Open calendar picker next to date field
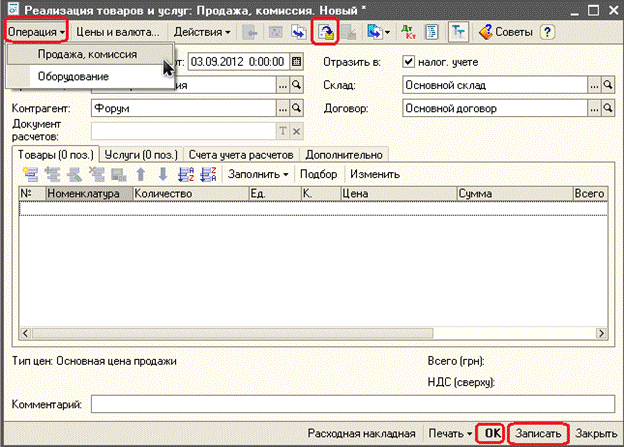624x447 pixels. [296, 62]
